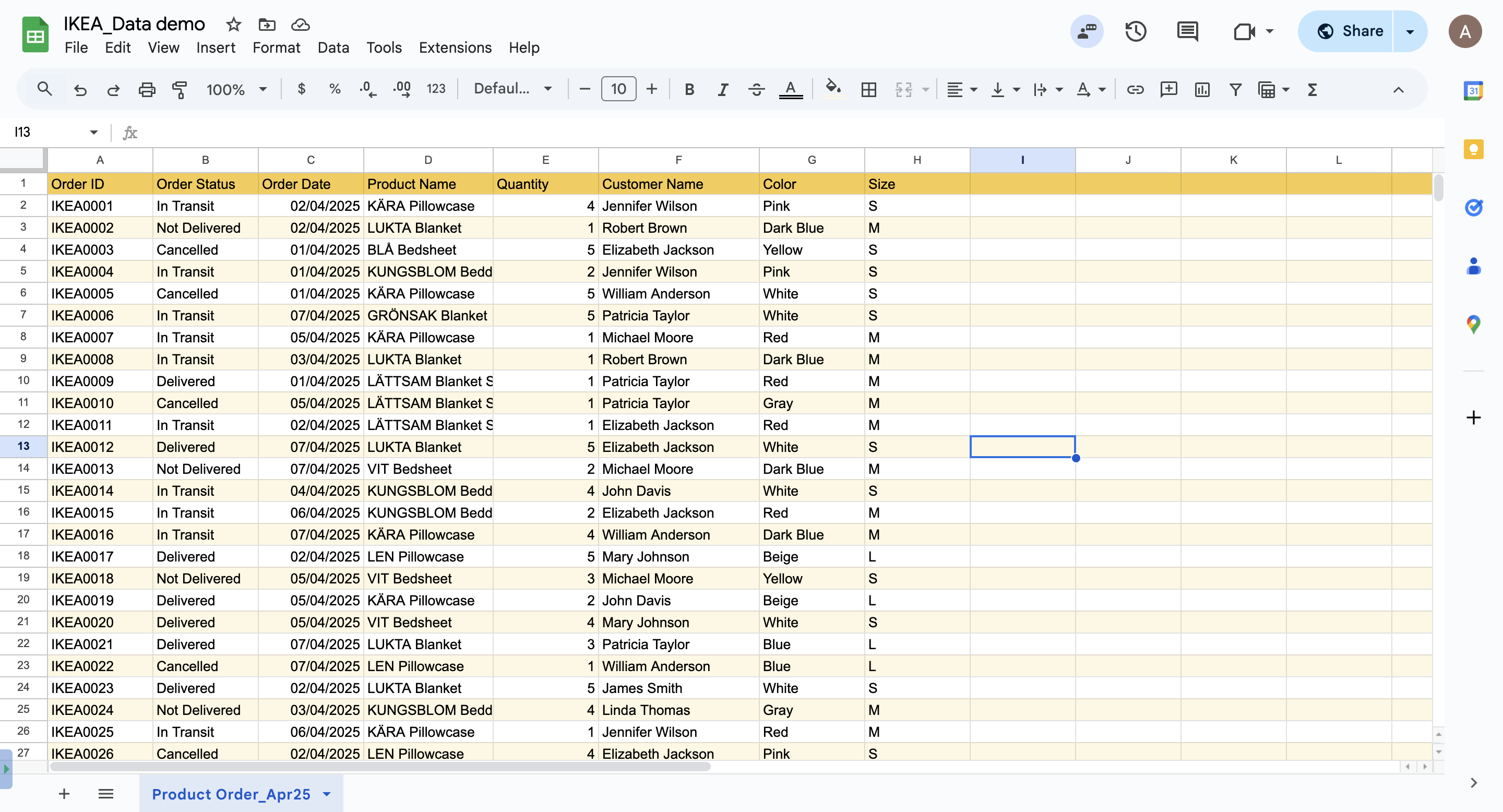The height and width of the screenshot is (812, 1503).
Task: Open Contacts side panel icon
Action: (x=1473, y=266)
